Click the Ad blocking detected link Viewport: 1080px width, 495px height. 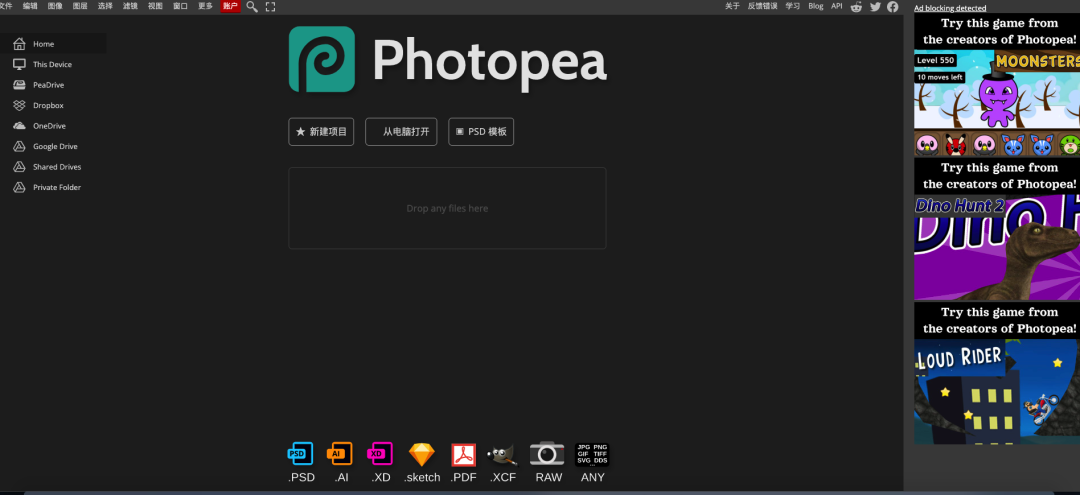click(x=950, y=8)
